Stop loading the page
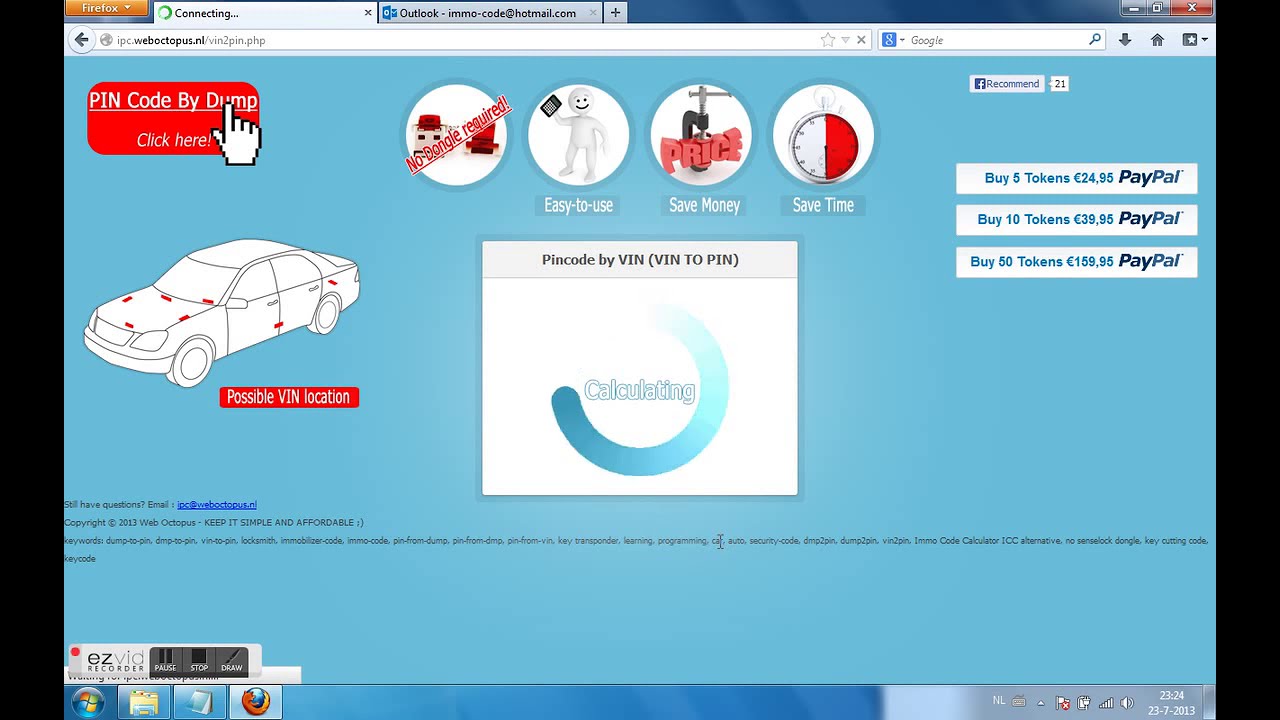Screen dimensions: 1280x720 pos(861,40)
